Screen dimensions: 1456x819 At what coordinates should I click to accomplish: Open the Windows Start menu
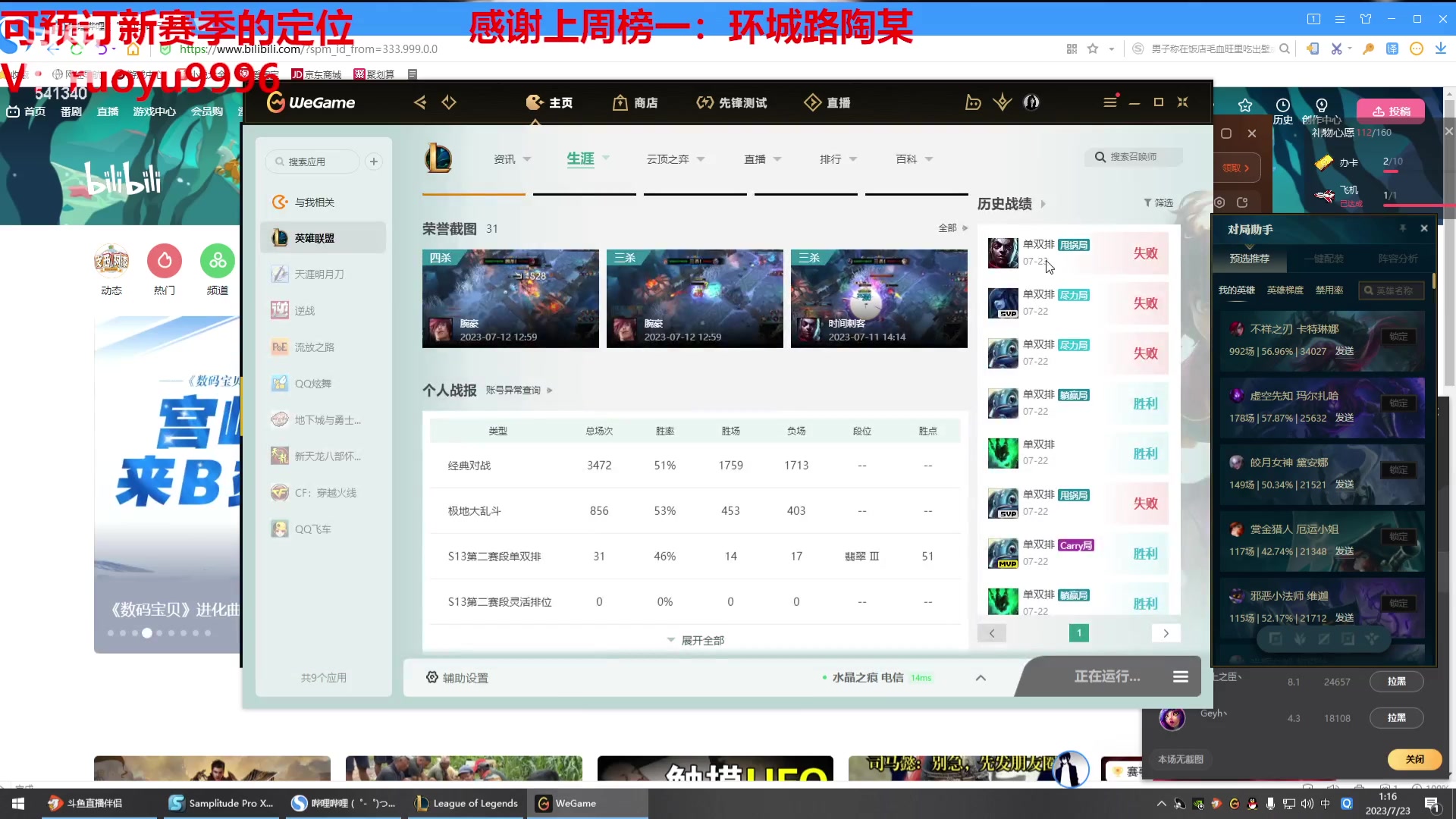click(x=18, y=803)
